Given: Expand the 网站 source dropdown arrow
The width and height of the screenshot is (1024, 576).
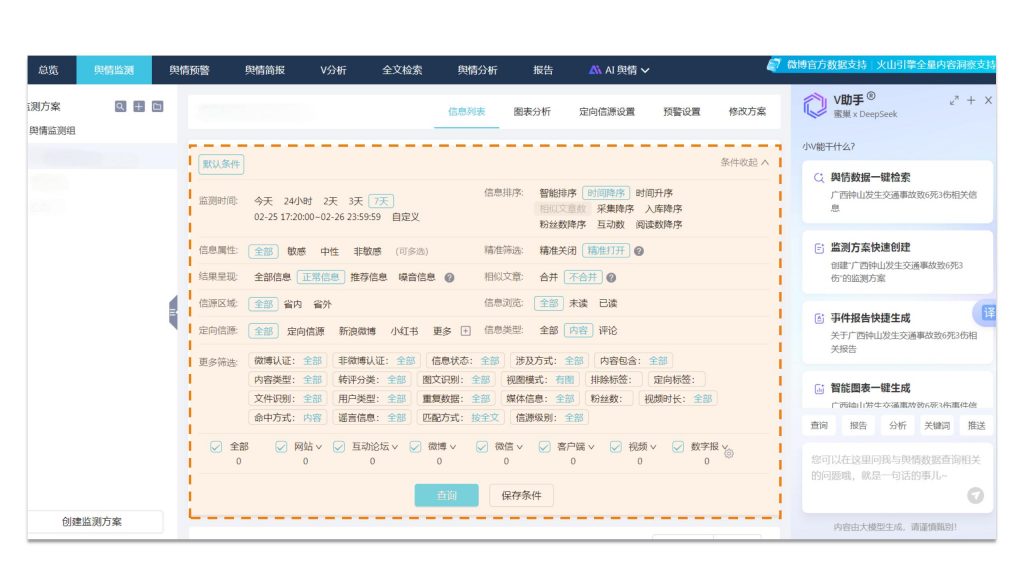Looking at the screenshot, I should (x=319, y=447).
